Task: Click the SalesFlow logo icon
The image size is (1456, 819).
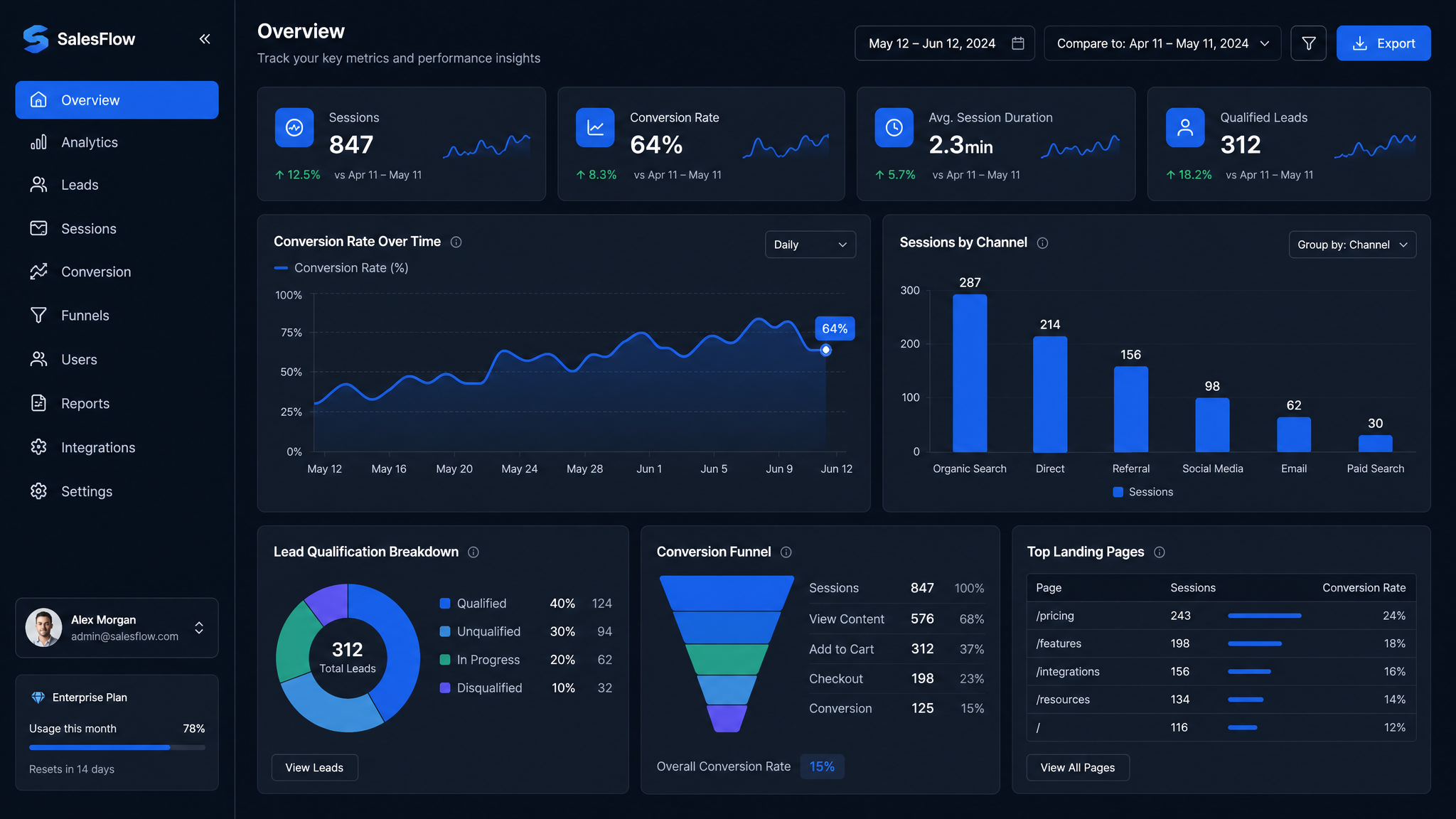Action: click(x=36, y=39)
